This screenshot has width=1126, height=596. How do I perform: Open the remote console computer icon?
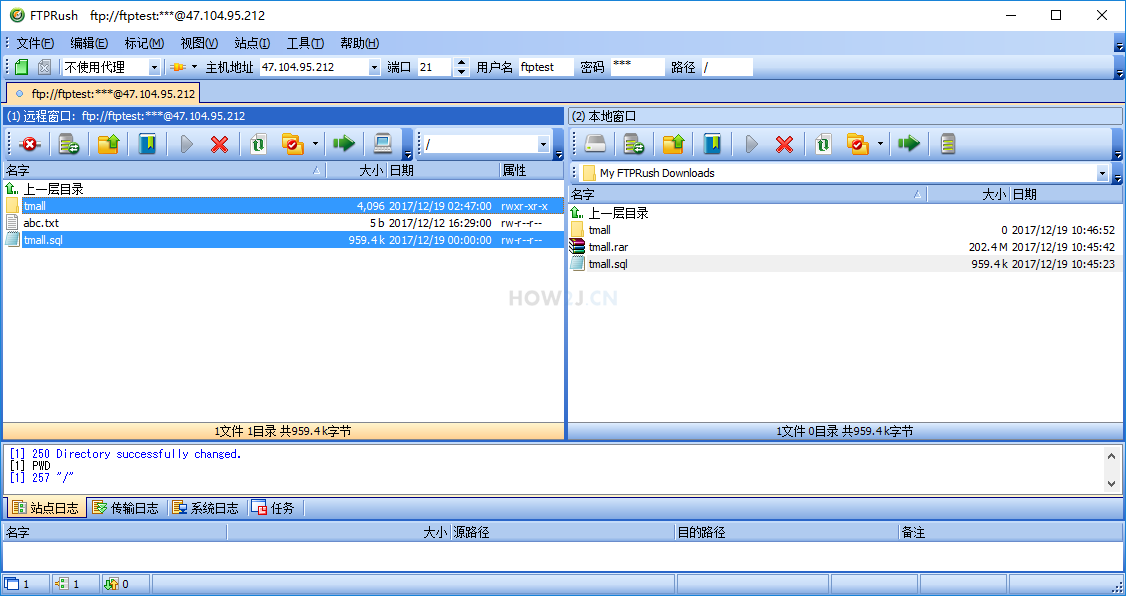click(x=381, y=143)
